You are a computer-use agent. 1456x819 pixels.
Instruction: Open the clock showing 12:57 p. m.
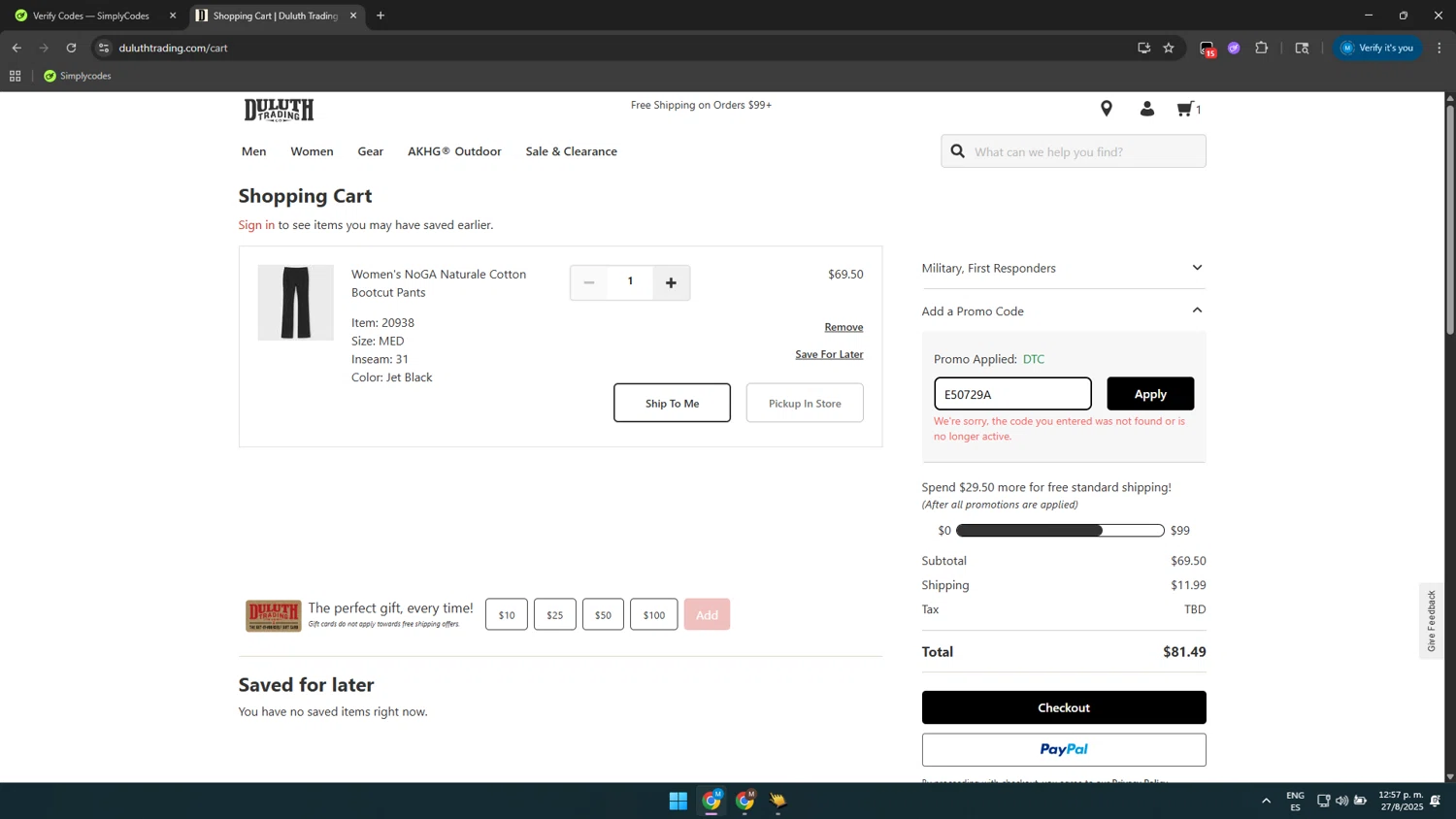click(x=1401, y=801)
